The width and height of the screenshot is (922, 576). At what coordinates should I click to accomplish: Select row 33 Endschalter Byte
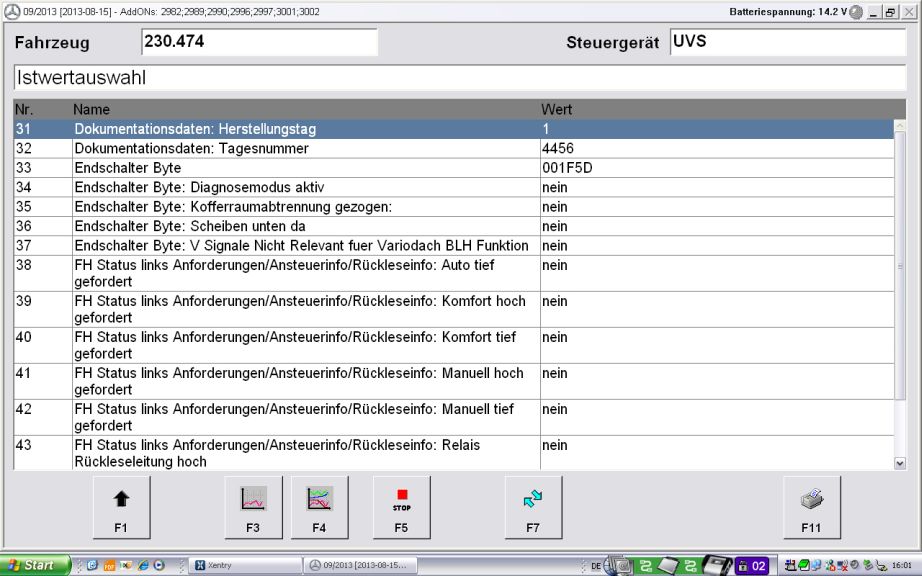(x=454, y=168)
